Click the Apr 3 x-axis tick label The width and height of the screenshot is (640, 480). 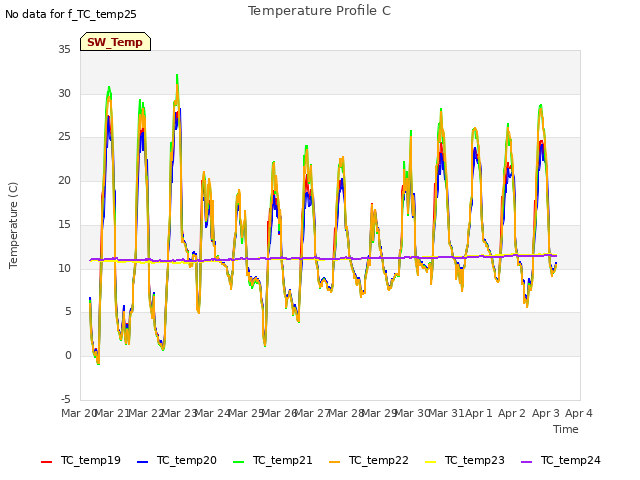[546, 413]
